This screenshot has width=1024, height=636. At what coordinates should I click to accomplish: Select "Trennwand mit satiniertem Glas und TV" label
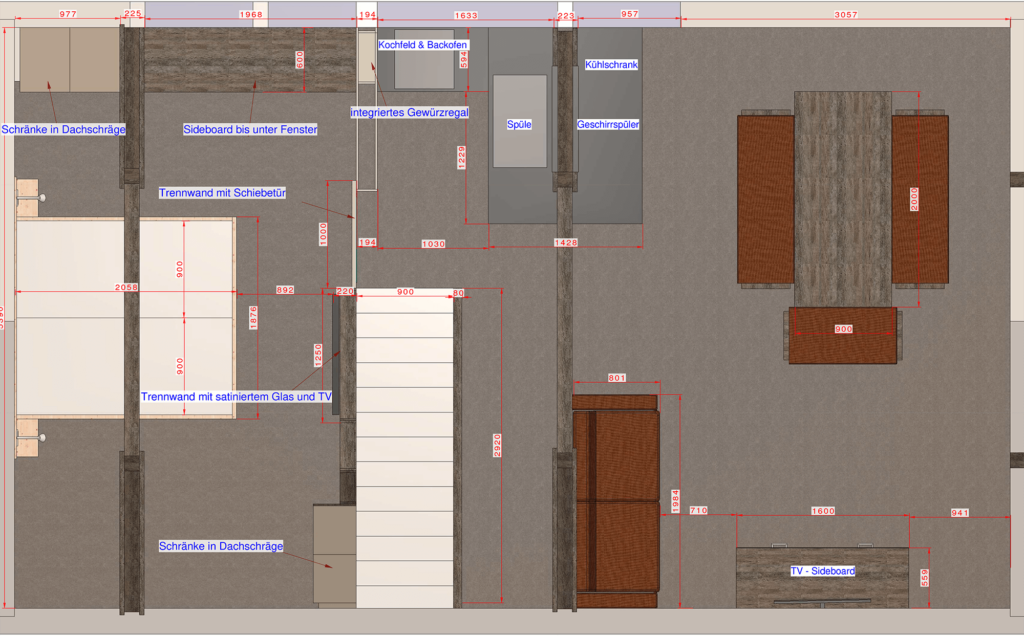pyautogui.click(x=236, y=397)
